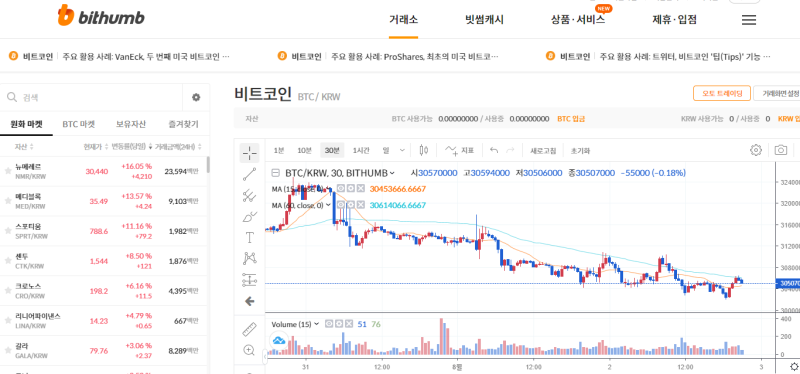Select the trend line drawing tool
Image resolution: width=800 pixels, height=374 pixels.
coord(249,174)
